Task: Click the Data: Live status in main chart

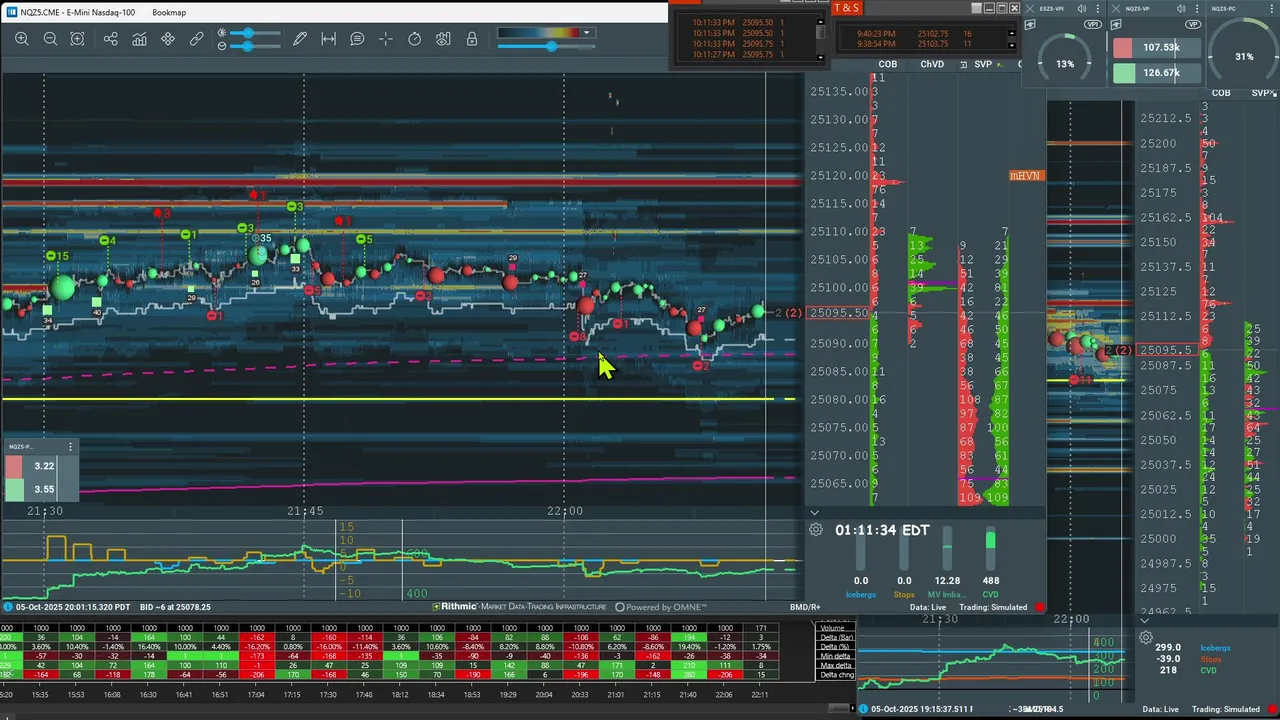Action: 927,607
